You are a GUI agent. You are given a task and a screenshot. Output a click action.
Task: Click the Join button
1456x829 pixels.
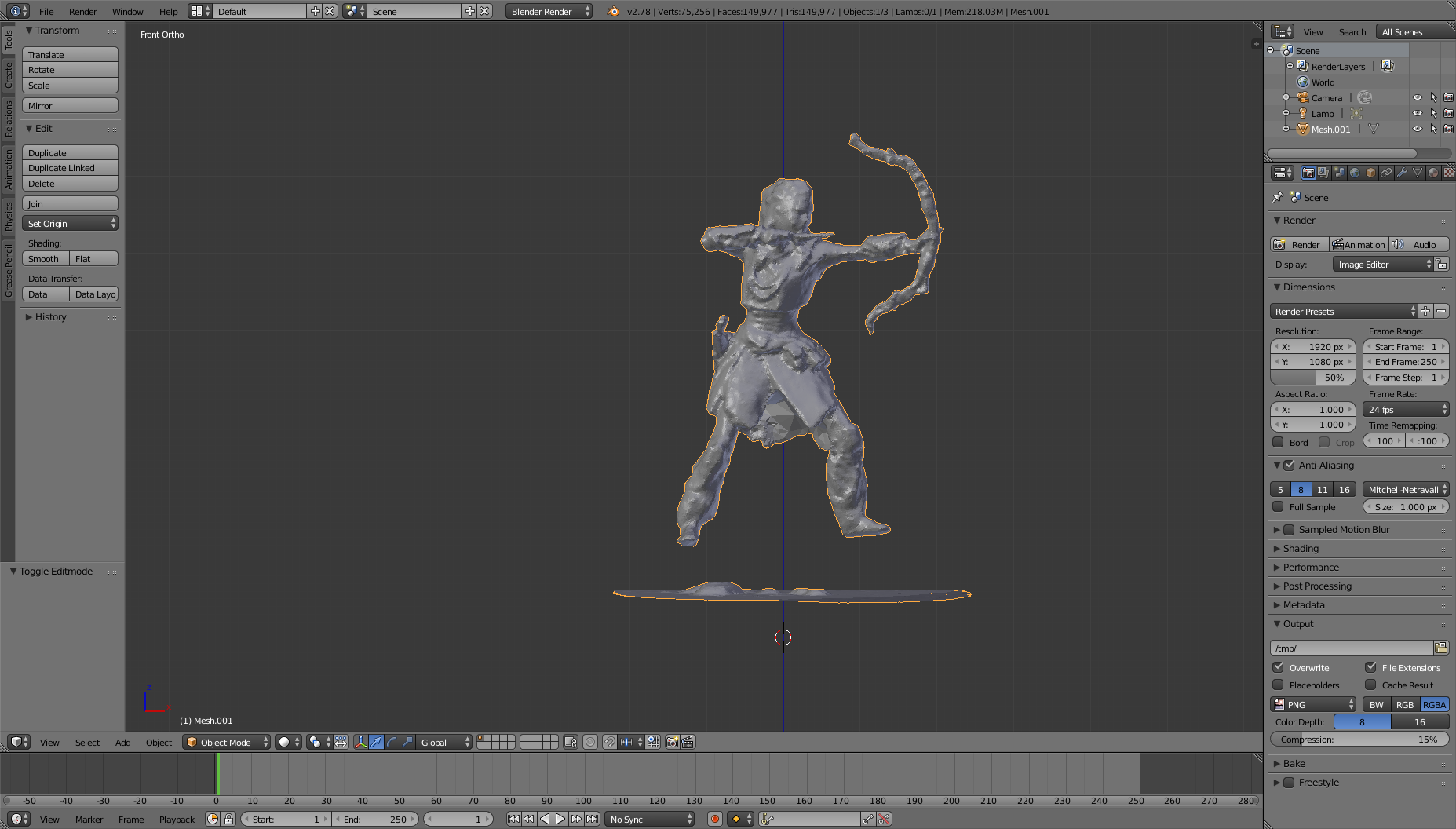click(x=70, y=204)
